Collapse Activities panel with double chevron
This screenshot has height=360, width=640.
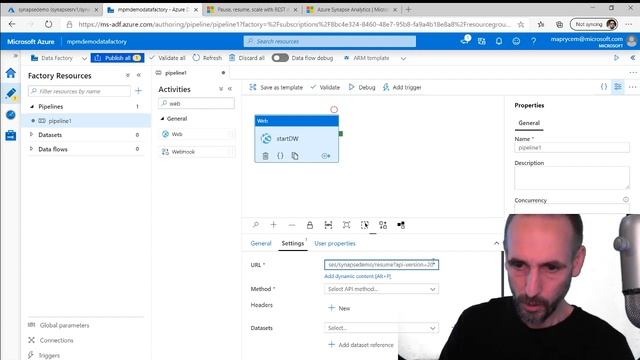coord(230,89)
